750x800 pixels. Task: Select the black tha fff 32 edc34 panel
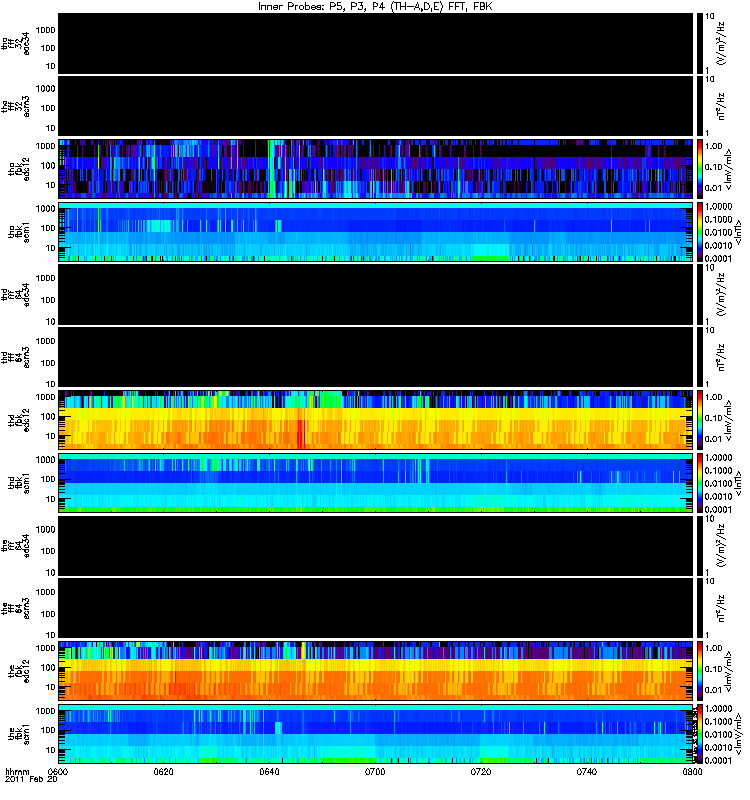click(375, 43)
